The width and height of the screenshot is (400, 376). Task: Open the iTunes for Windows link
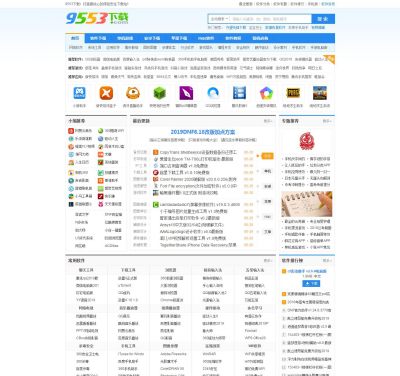pos(131,354)
